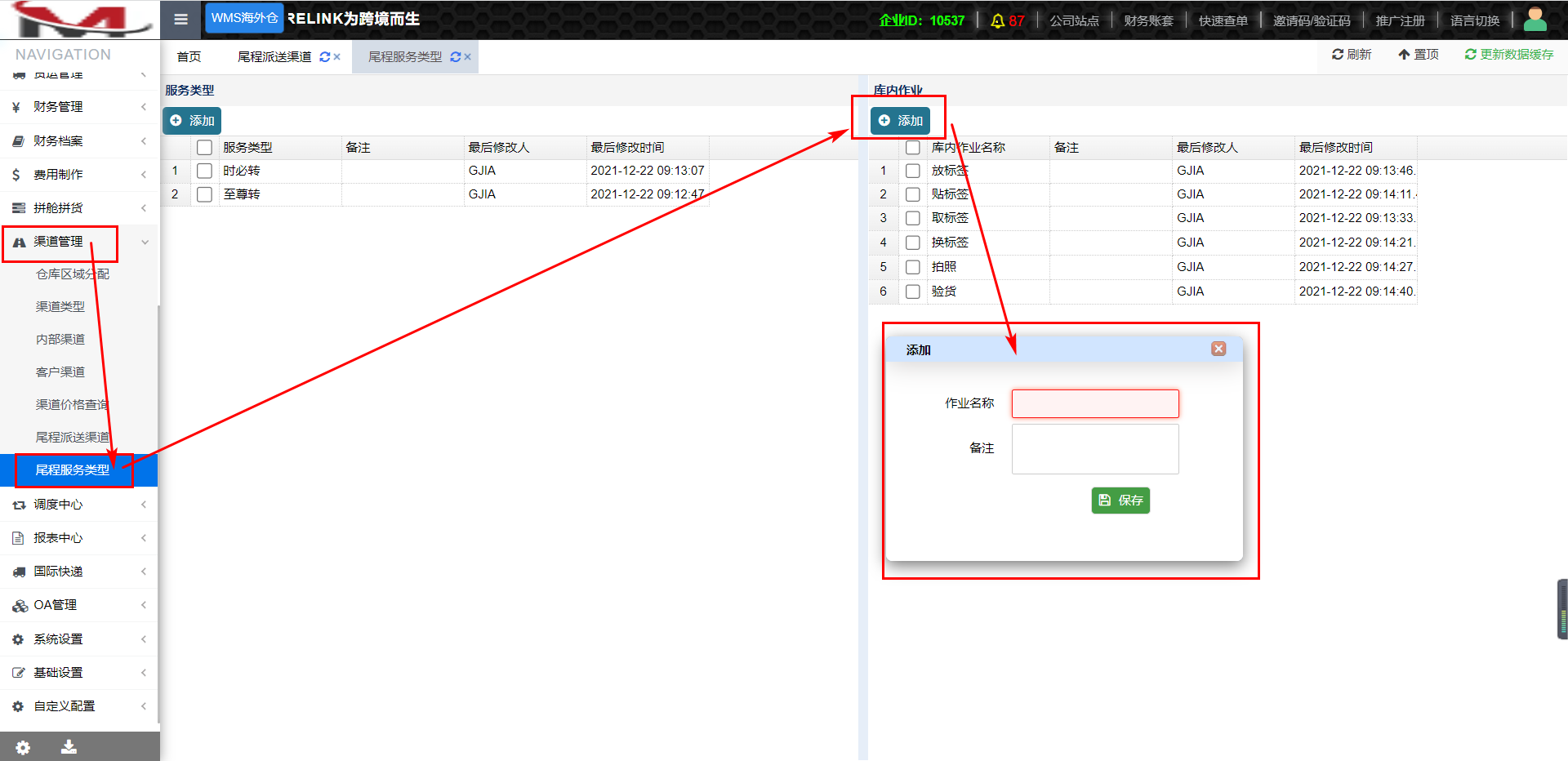1568x761 pixels.
Task: Toggle the hamburger sidebar menu button
Action: pyautogui.click(x=181, y=20)
